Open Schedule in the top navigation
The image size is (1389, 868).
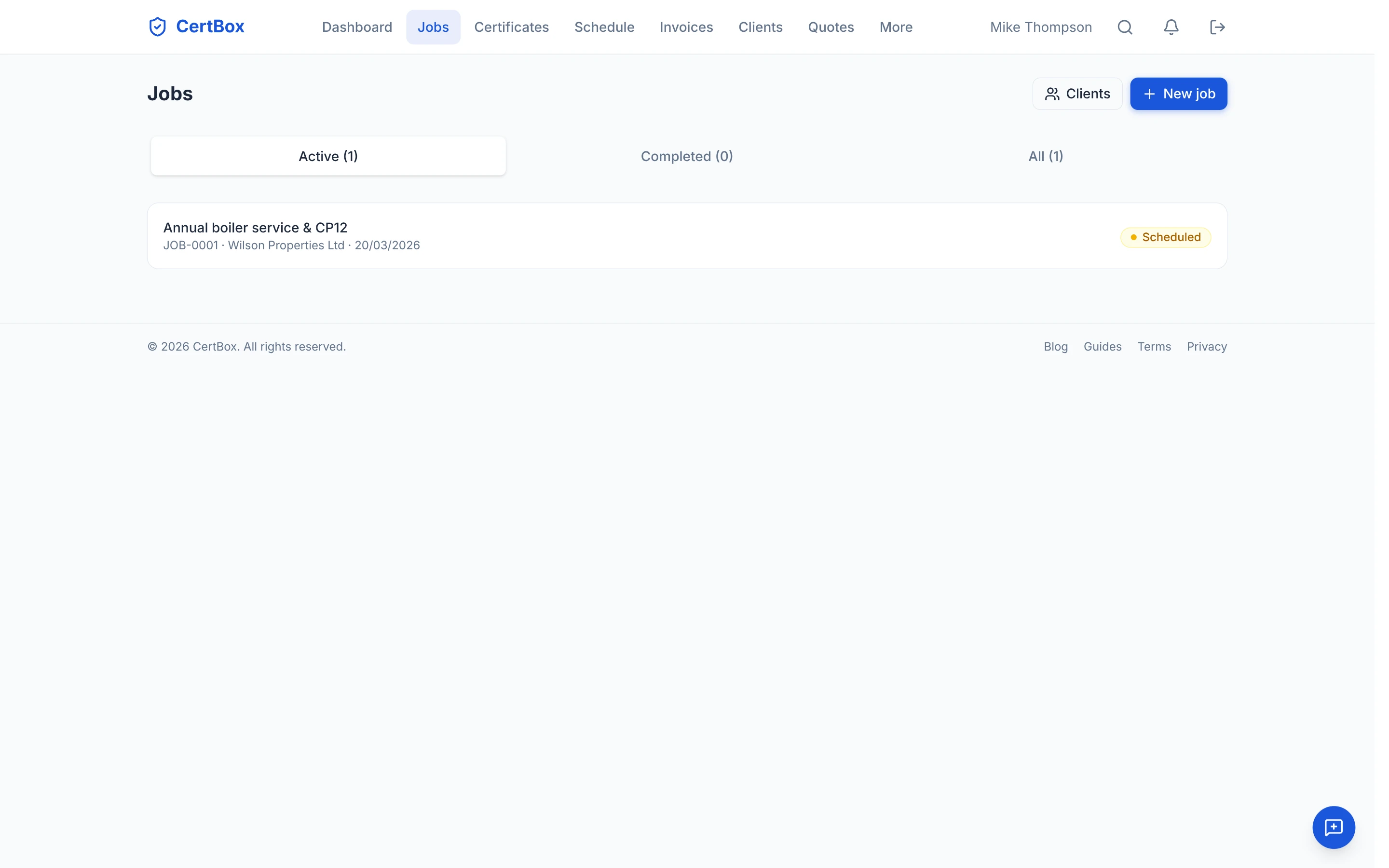tap(604, 27)
